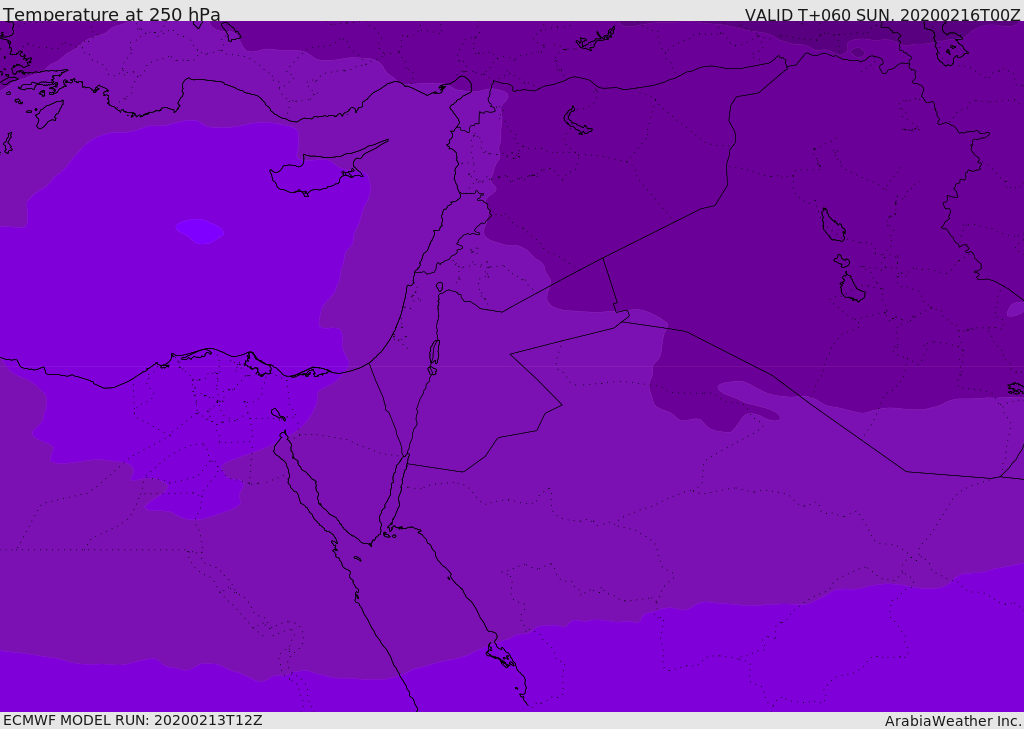The height and width of the screenshot is (729, 1024).
Task: Click the Cyprus island outline on the map
Action: (x=327, y=170)
